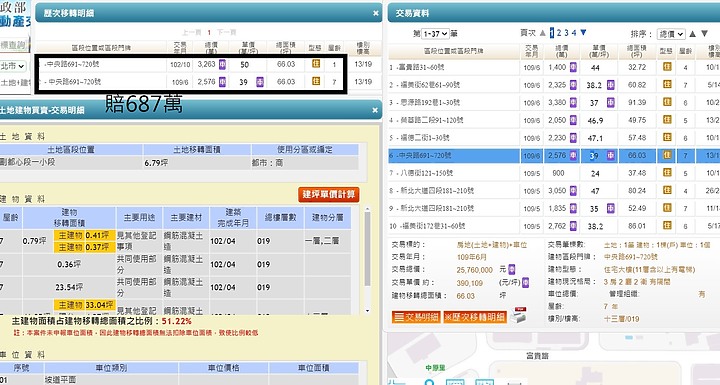Click the 歷次移轉明細 orange button
The width and height of the screenshot is (720, 385).
475,317
